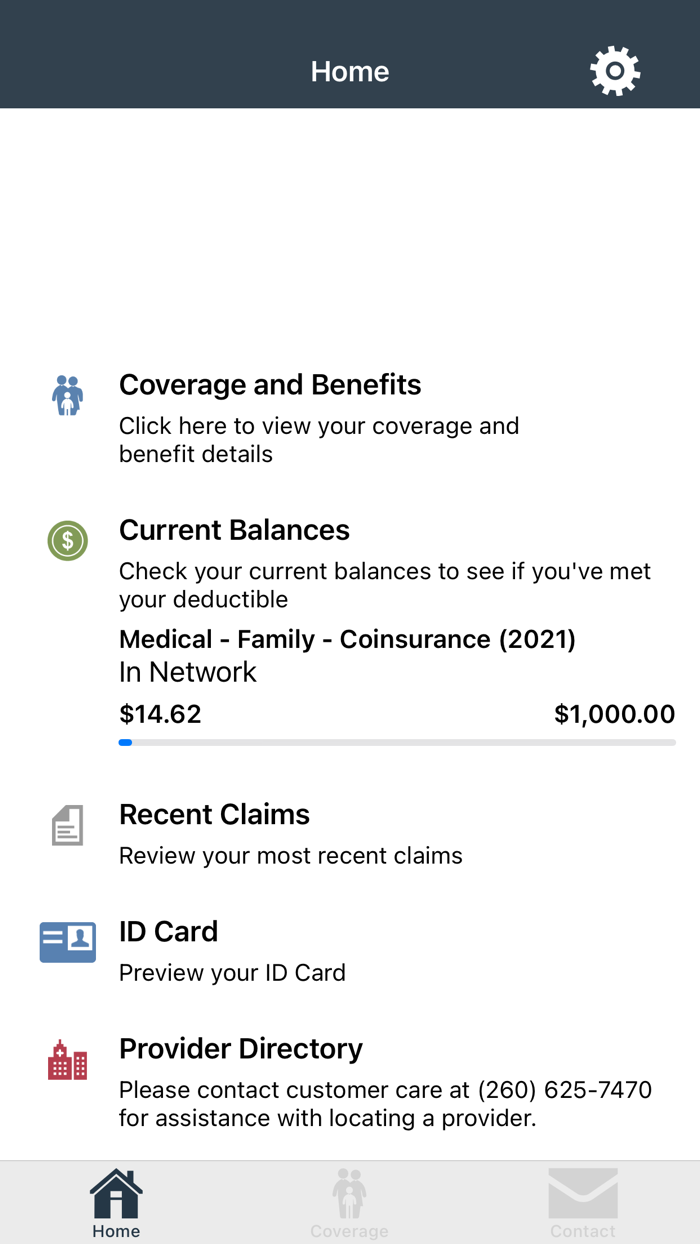Viewport: 700px width, 1244px height.
Task: Click the ID Card section title
Action: coord(168,931)
